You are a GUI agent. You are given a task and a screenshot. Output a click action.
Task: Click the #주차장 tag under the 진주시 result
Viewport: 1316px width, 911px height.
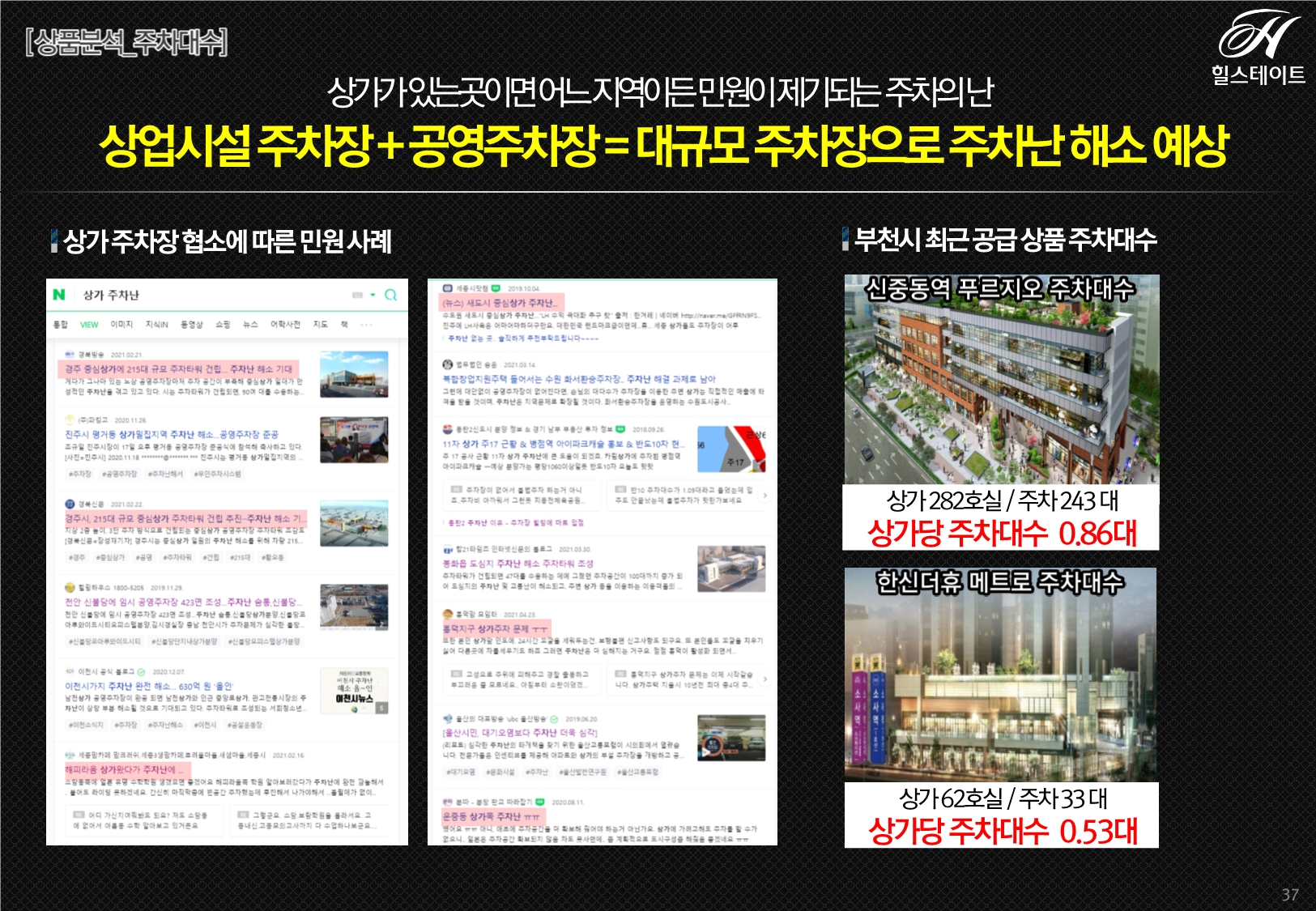pos(79,474)
